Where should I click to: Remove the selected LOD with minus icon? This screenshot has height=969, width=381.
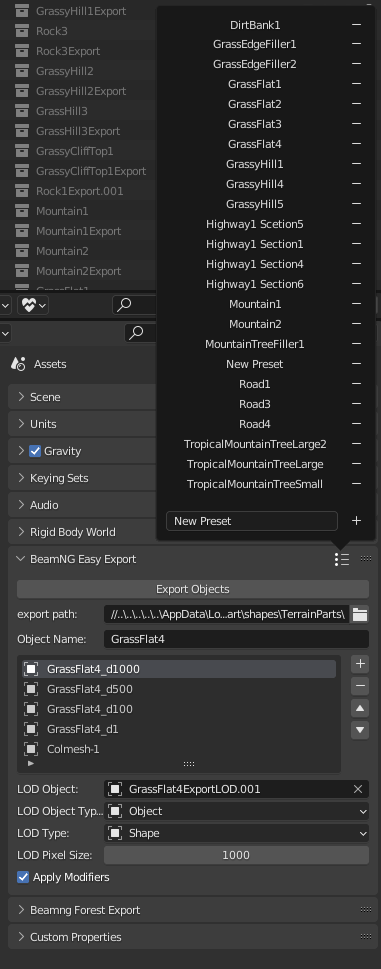click(360, 686)
